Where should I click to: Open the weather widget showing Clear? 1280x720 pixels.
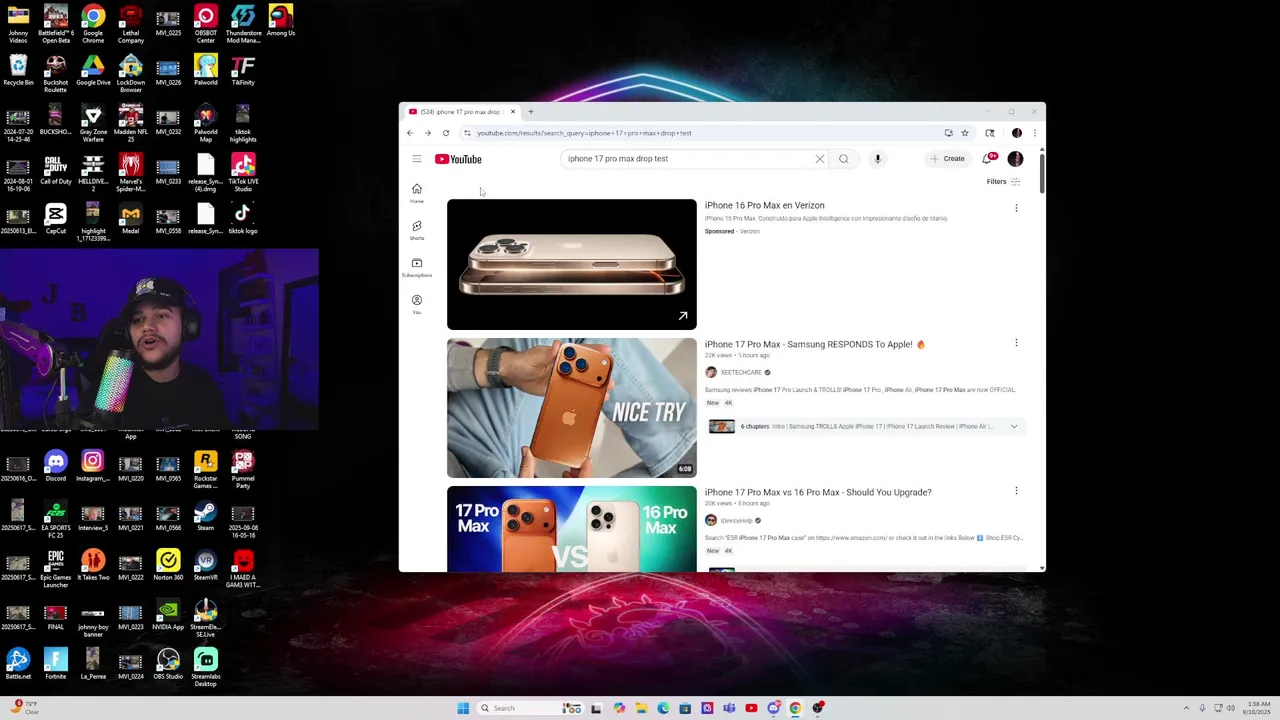point(25,708)
